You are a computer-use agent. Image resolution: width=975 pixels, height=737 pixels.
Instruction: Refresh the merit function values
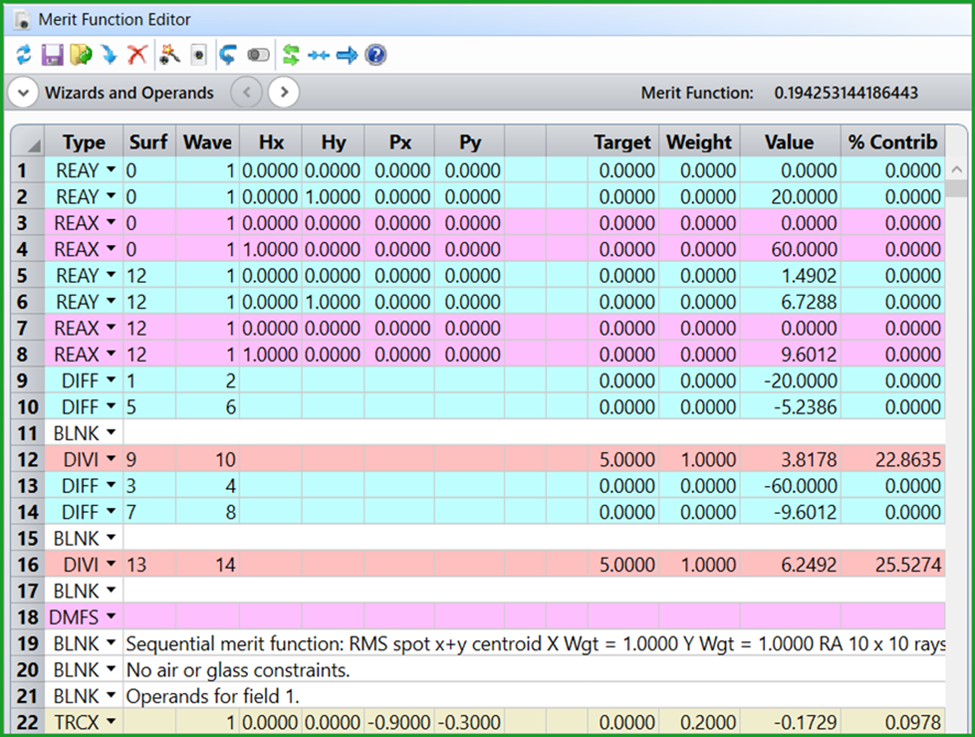(22, 54)
